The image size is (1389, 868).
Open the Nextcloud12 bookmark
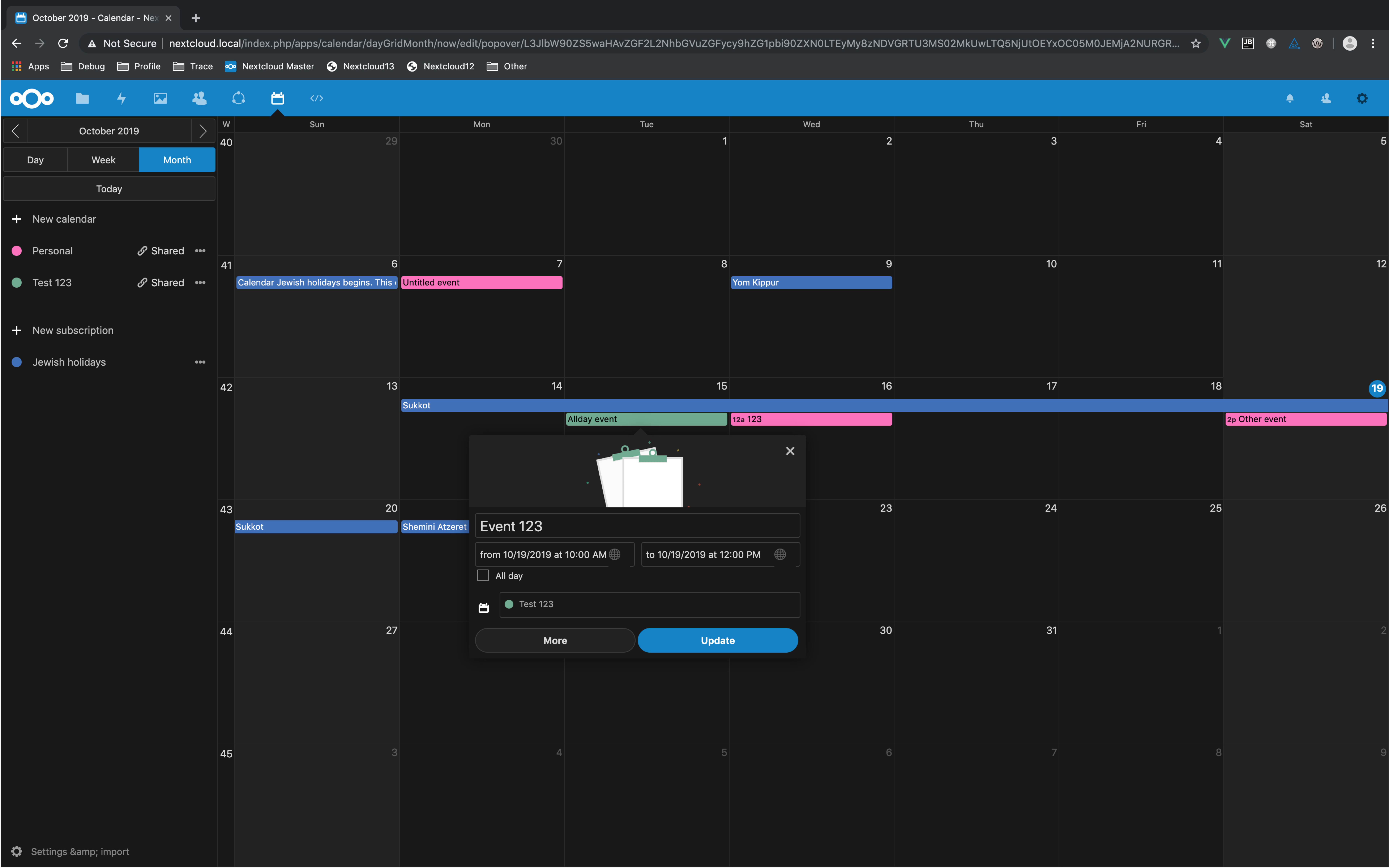(440, 67)
